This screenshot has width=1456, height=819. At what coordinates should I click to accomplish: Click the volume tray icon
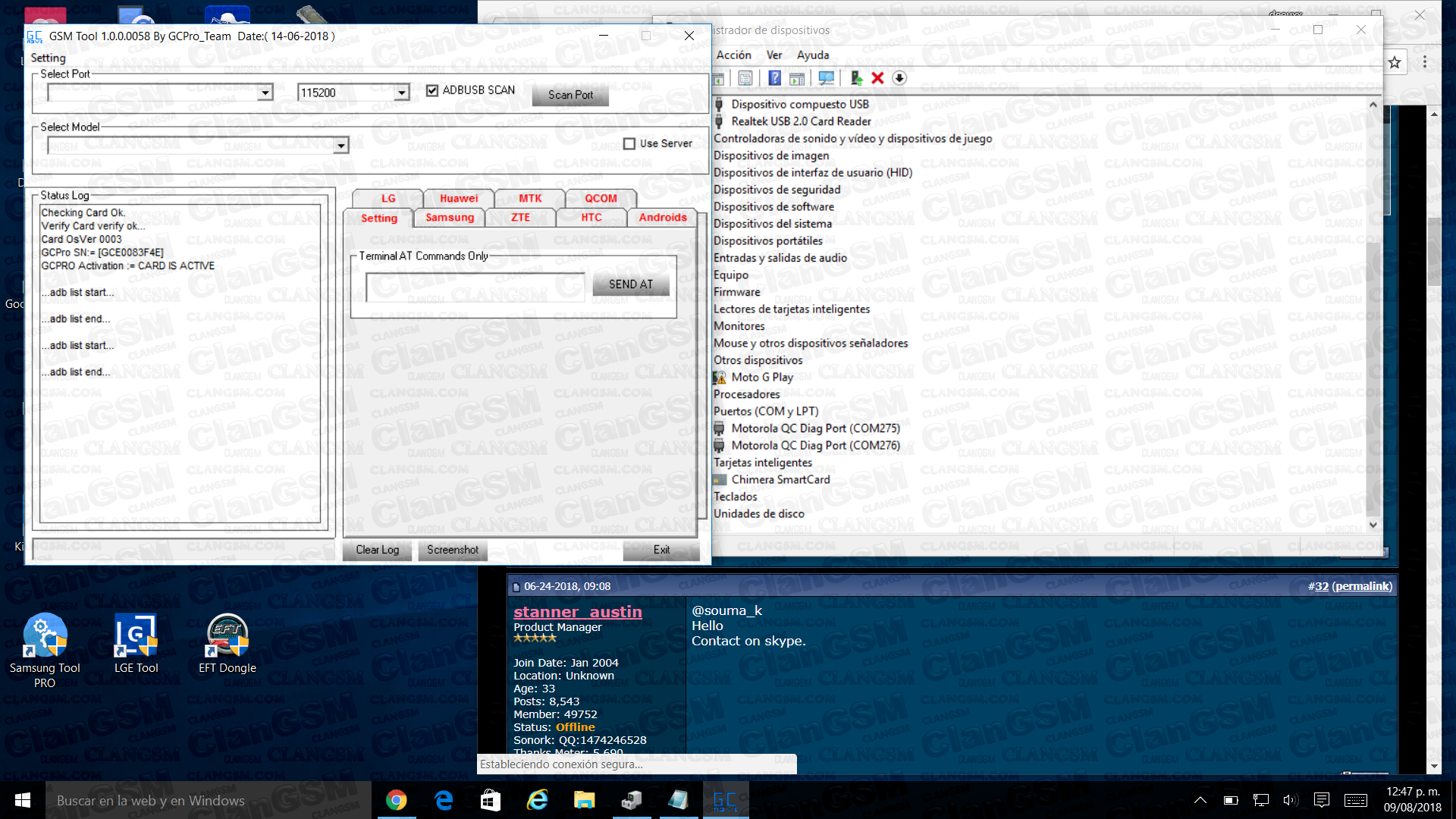pos(1291,800)
